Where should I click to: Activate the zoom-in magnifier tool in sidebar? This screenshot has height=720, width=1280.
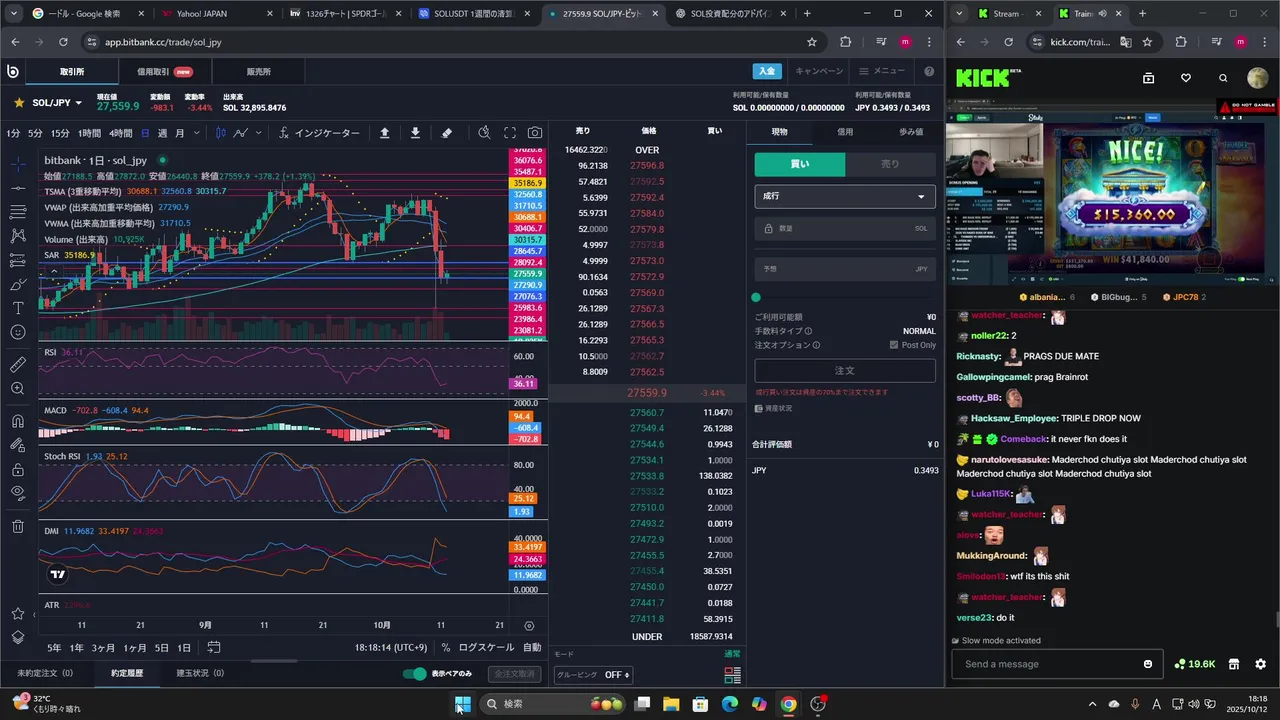(18, 388)
